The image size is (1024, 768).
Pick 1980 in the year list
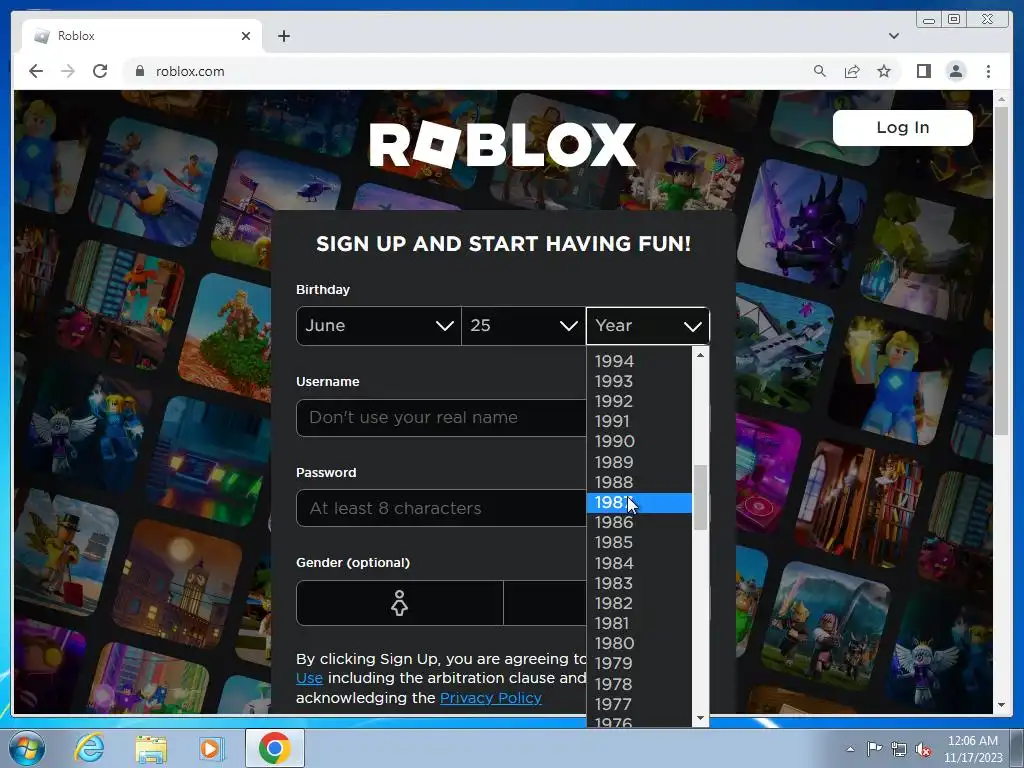639,643
